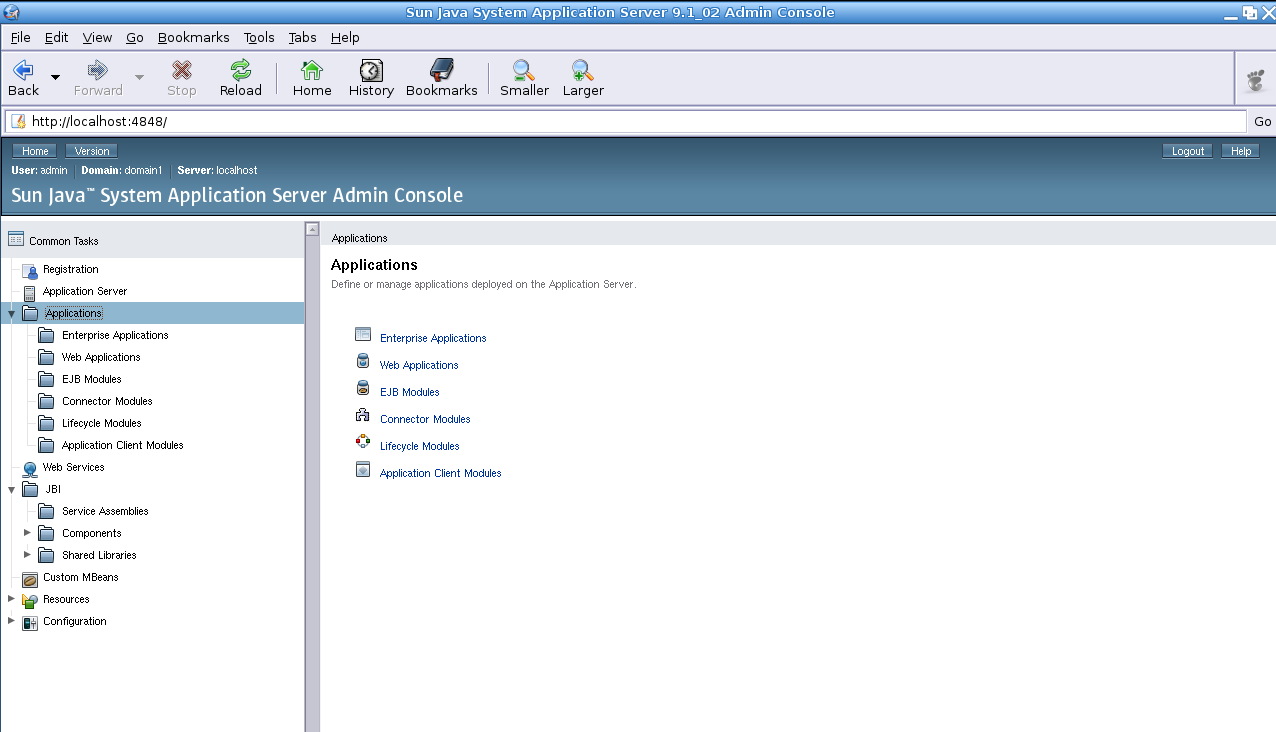Click Connector Modules icon in main panel
The width and height of the screenshot is (1276, 732).
click(363, 415)
